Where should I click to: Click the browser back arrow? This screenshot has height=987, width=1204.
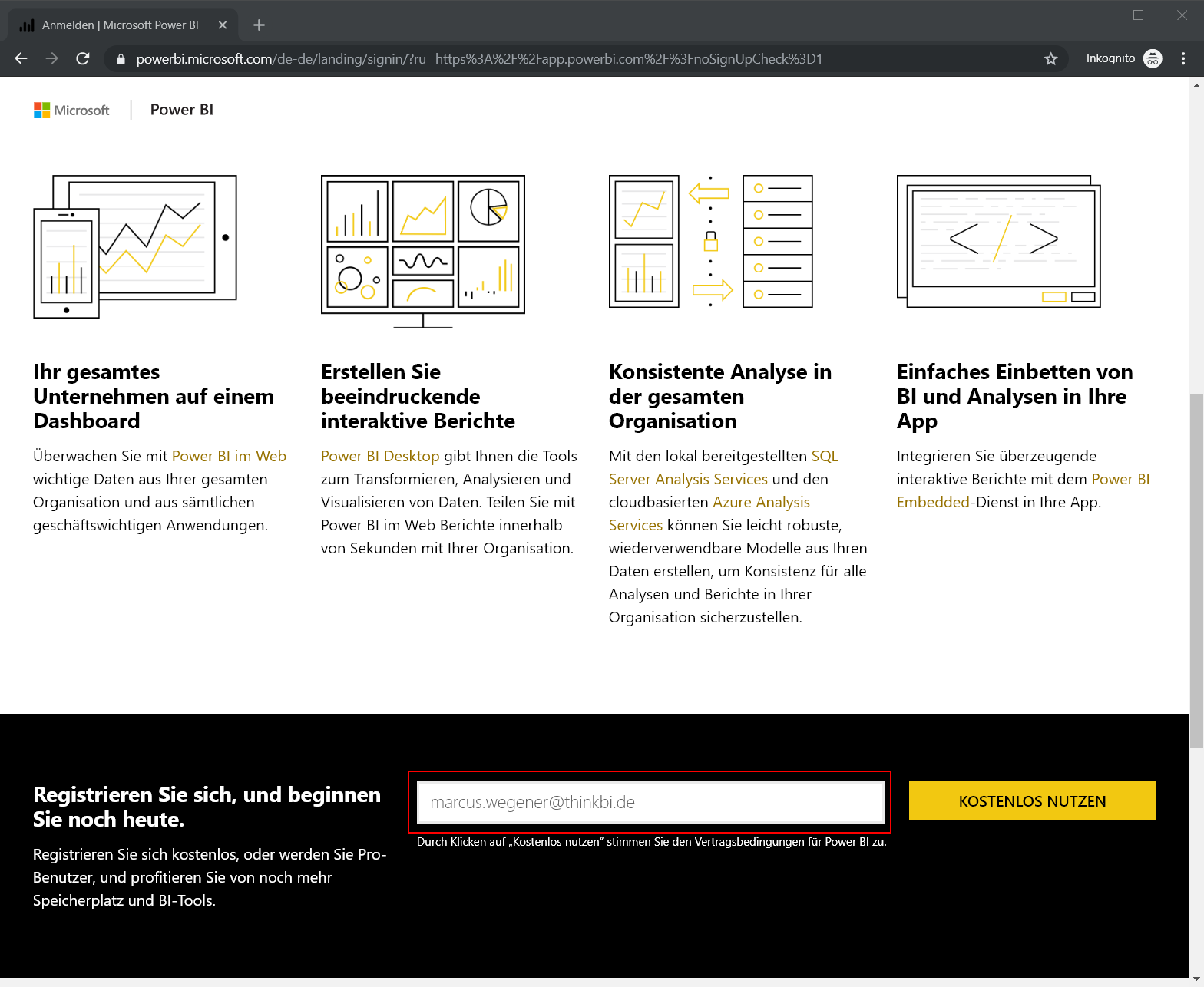tap(21, 58)
